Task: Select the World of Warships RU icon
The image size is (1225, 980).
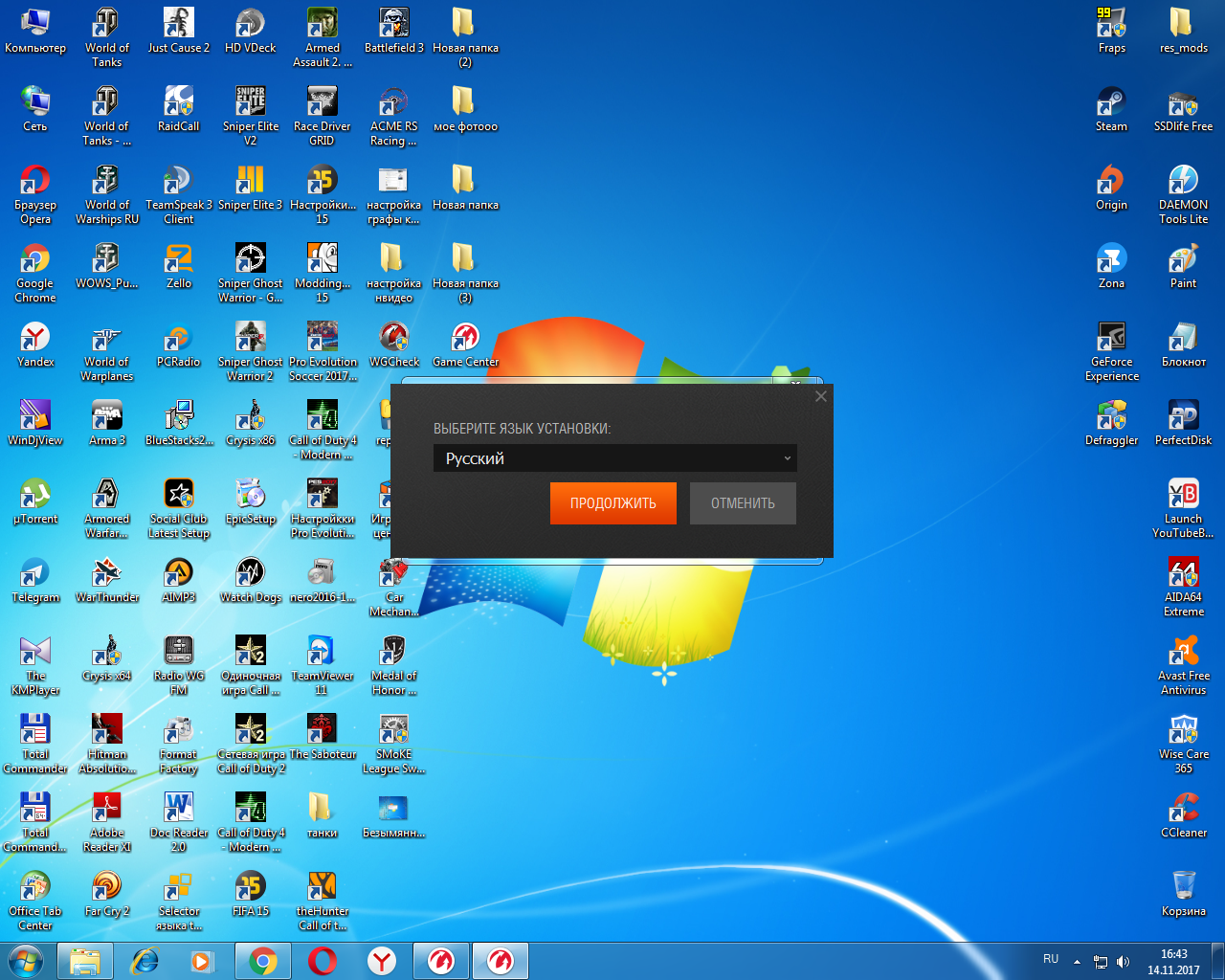Action: click(106, 194)
